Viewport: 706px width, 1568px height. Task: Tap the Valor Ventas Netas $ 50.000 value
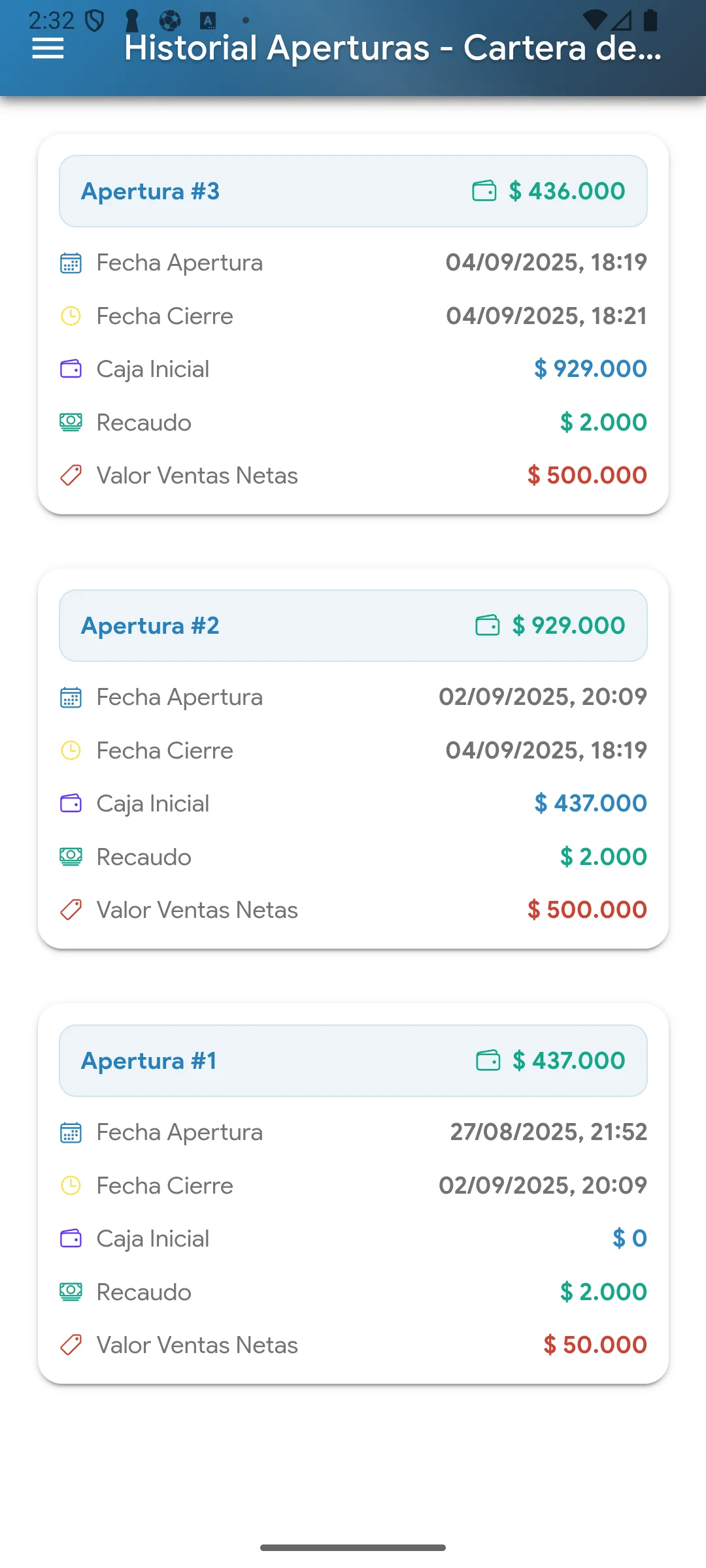pyautogui.click(x=595, y=1345)
